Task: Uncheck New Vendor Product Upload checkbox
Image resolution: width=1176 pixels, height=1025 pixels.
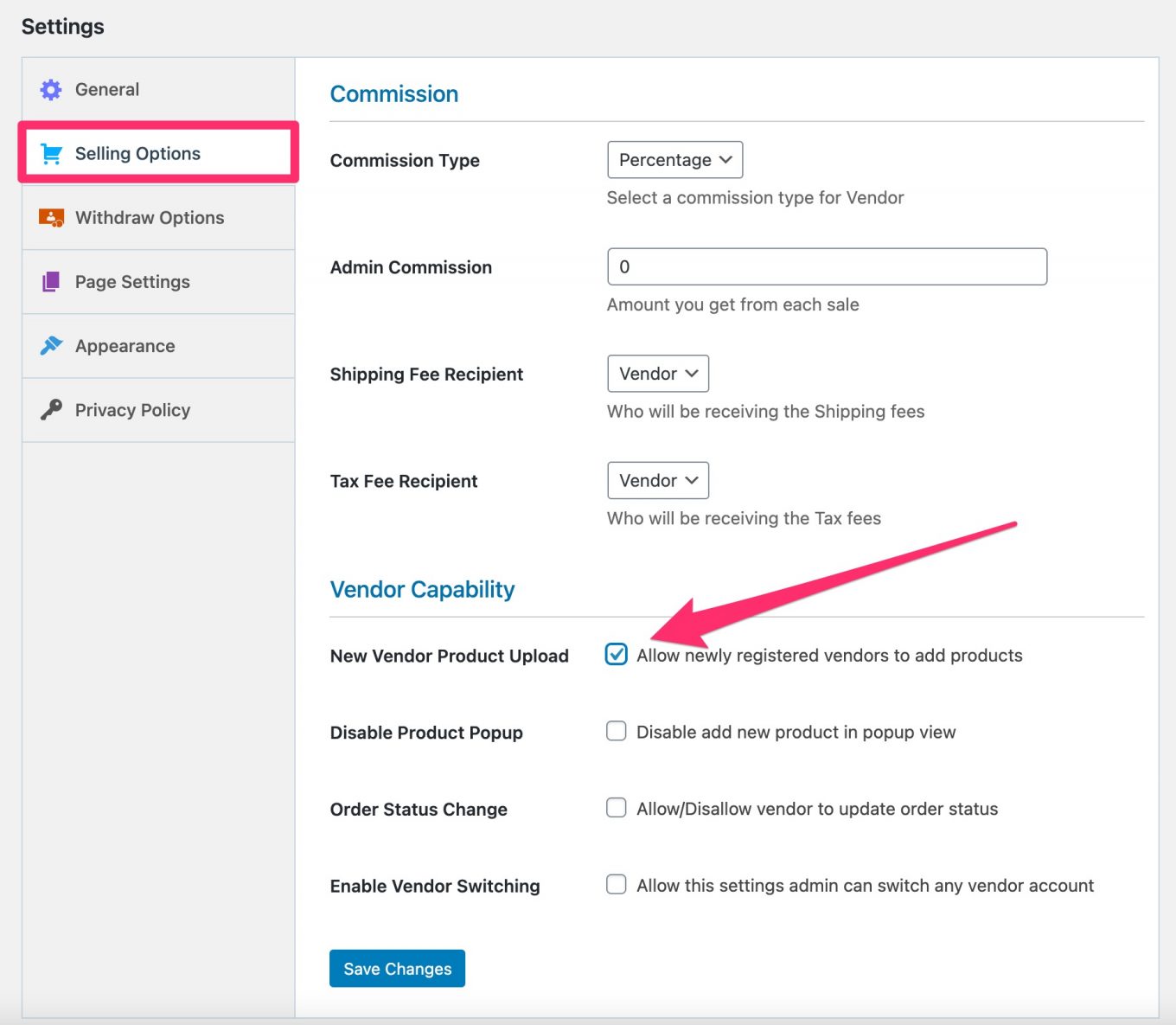Action: 616,655
